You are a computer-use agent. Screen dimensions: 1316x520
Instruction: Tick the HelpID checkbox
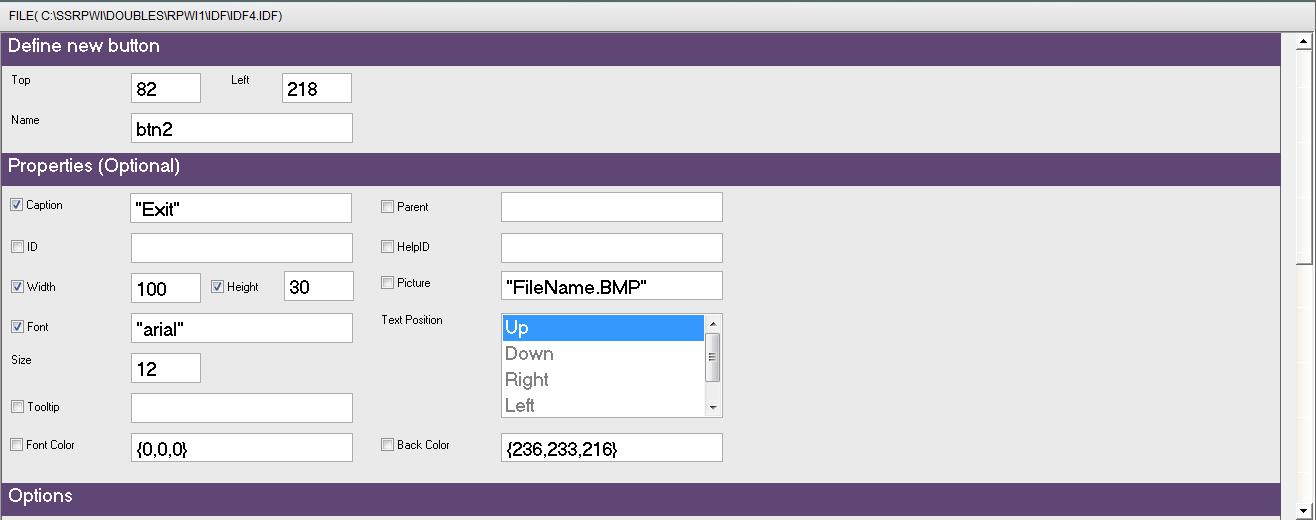tap(388, 247)
